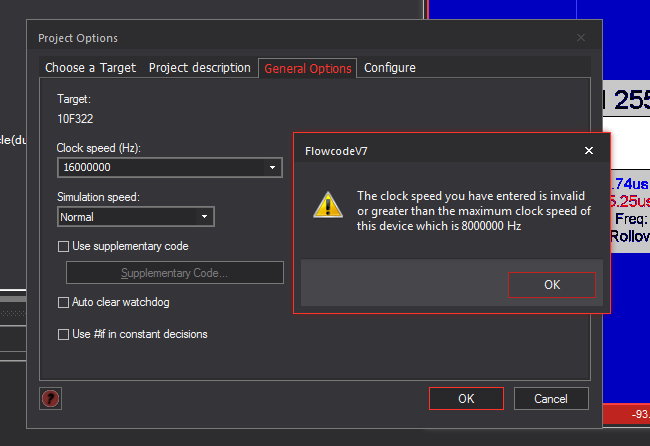This screenshot has width=650, height=446.
Task: Check Use #if in constant decisions
Action: pyautogui.click(x=63, y=334)
